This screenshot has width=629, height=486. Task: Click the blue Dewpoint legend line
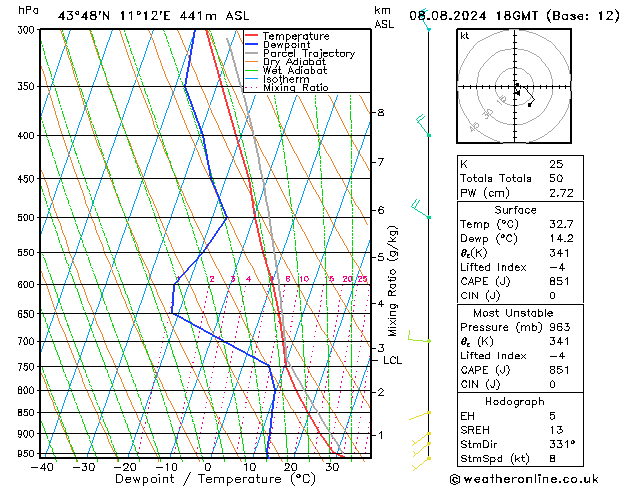[251, 44]
